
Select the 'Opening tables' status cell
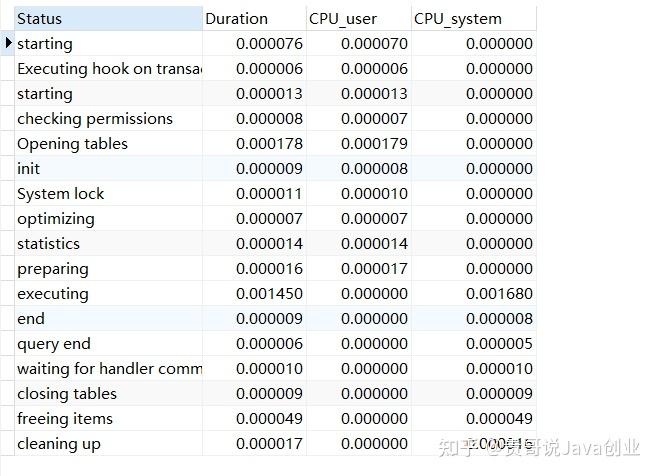pyautogui.click(x=72, y=144)
